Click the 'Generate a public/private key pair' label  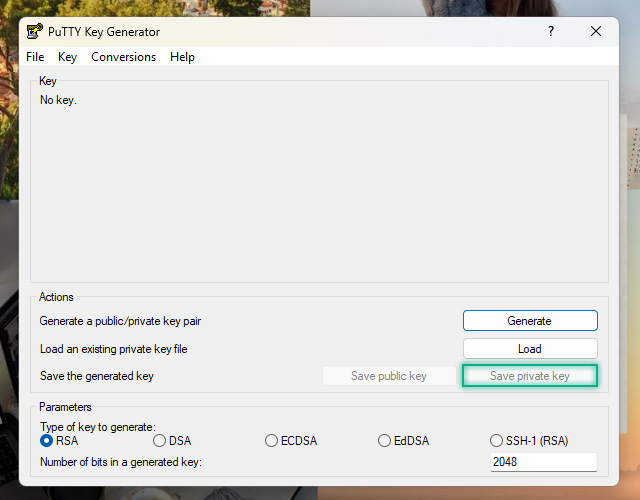pyautogui.click(x=120, y=321)
